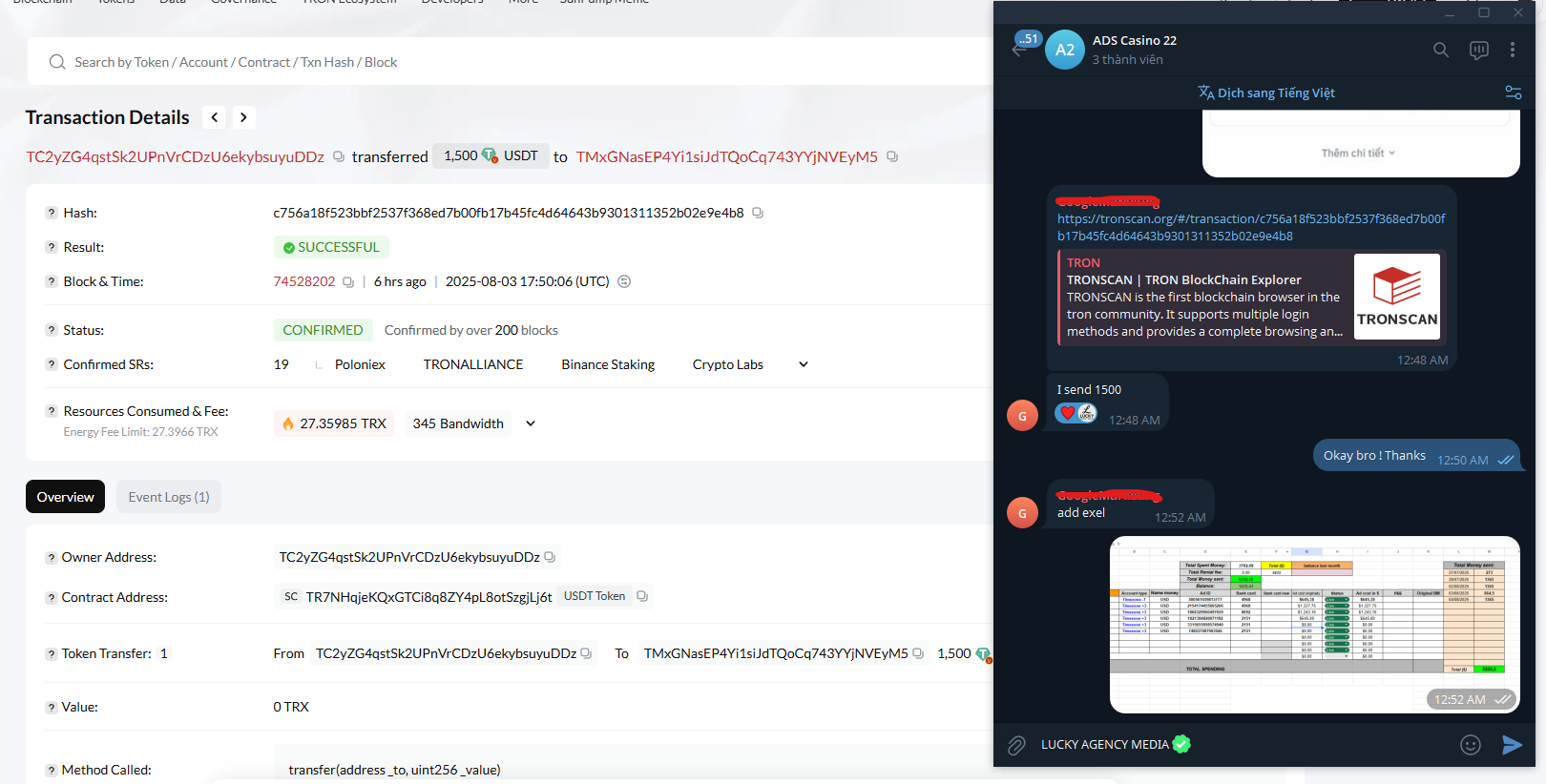This screenshot has width=1546, height=784.
Task: Open block number 74528202
Action: (304, 281)
